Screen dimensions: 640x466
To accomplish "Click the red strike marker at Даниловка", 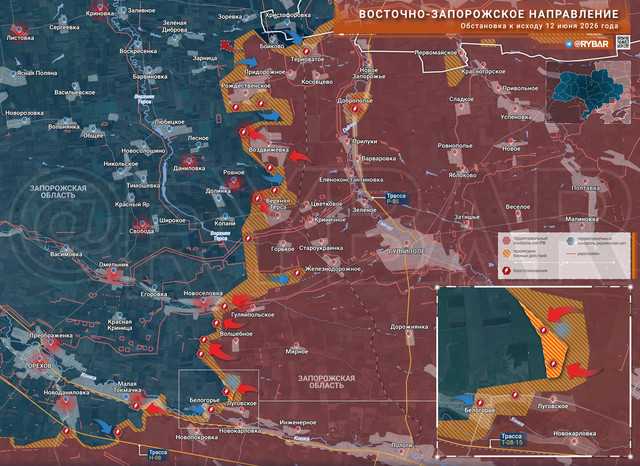I will tap(189, 161).
